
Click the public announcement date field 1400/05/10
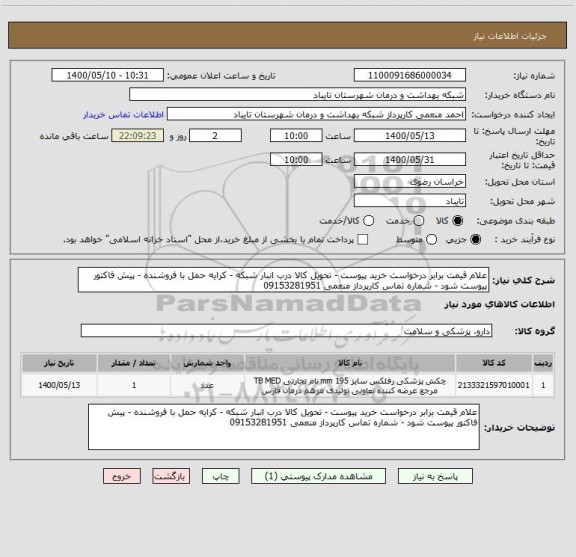point(107,75)
